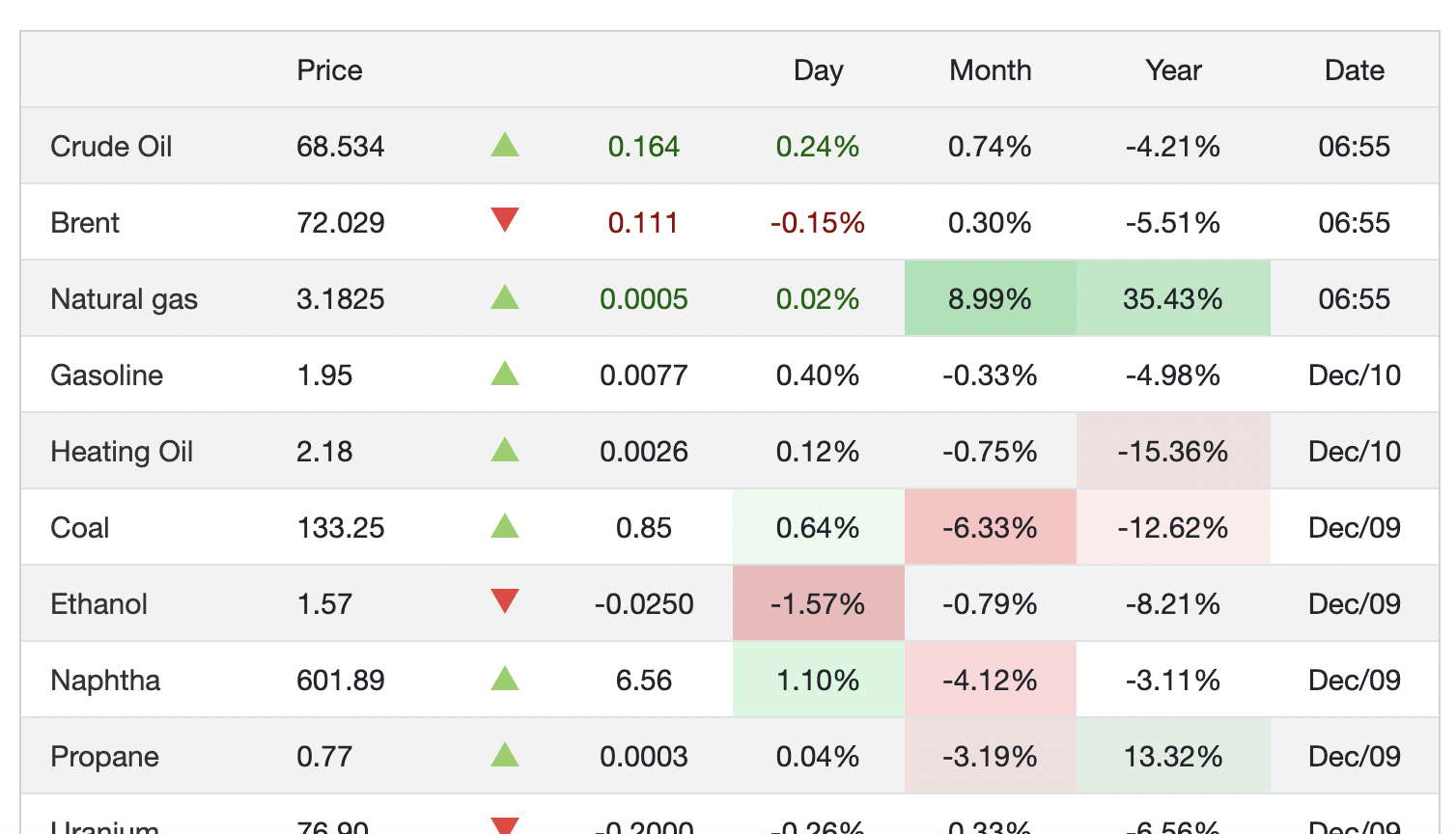Screen dimensions: 1456x834
Task: Select Propane price 0.77
Action: [324, 757]
